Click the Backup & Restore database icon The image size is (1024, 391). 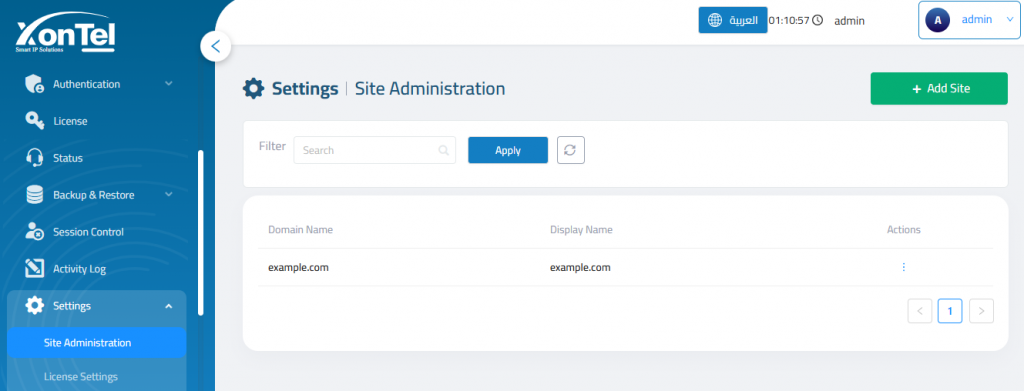click(x=34, y=195)
